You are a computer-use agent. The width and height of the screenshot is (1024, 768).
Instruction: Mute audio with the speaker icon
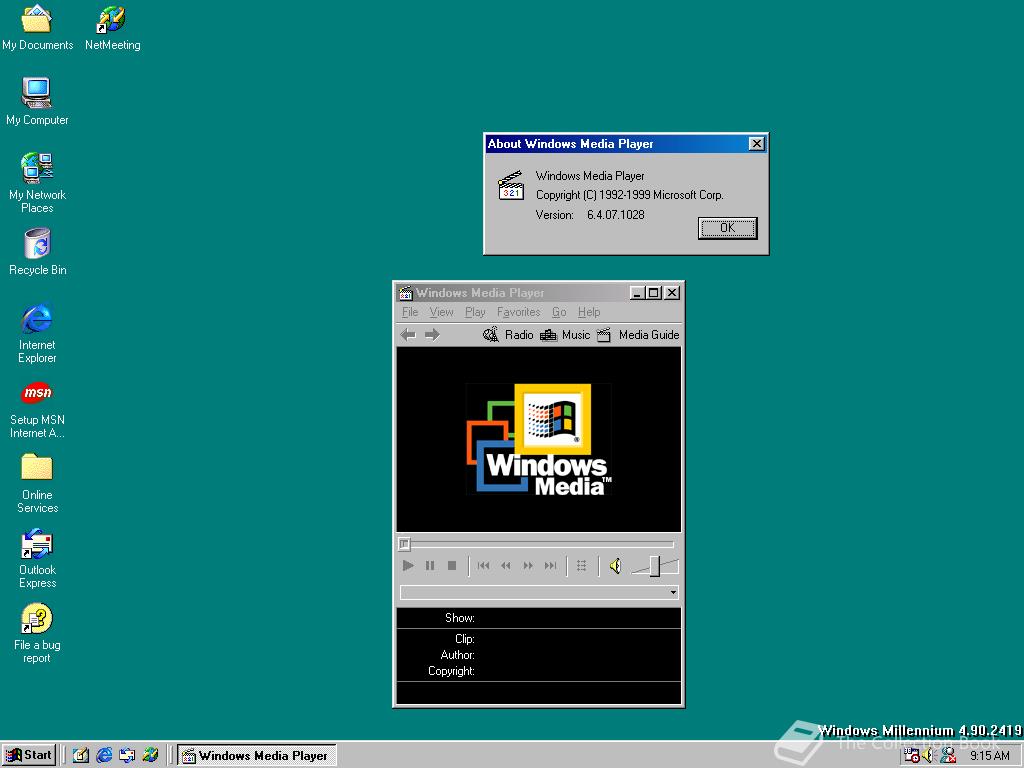coord(615,566)
